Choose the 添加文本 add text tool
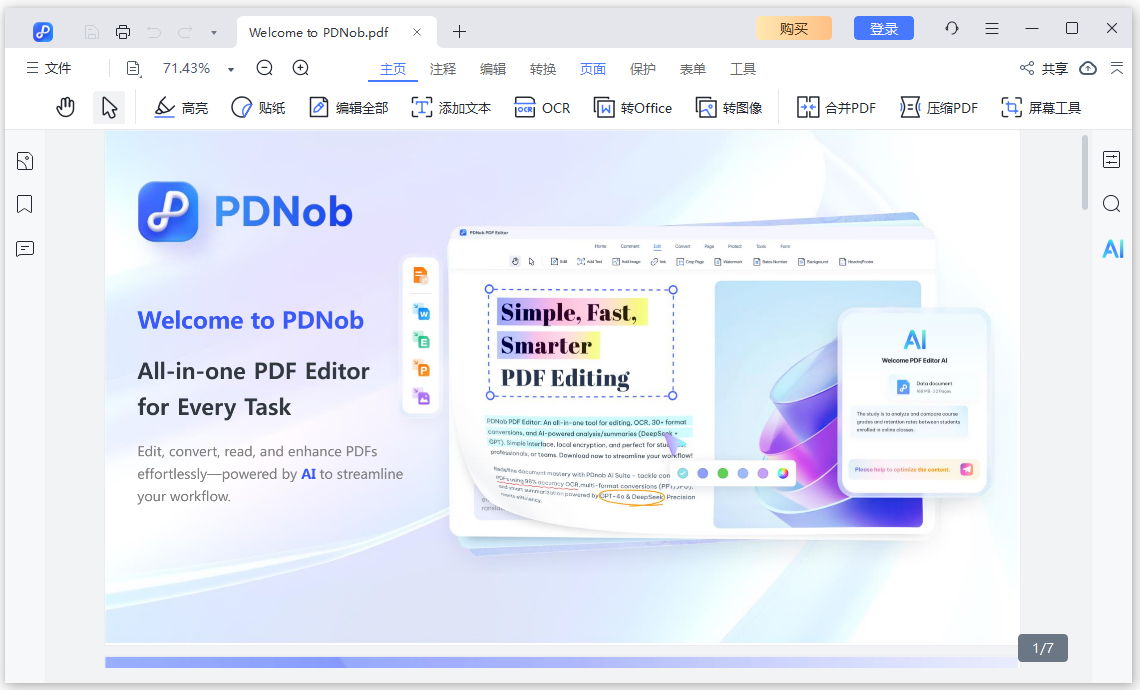Viewport: 1140px width, 690px height. [451, 108]
